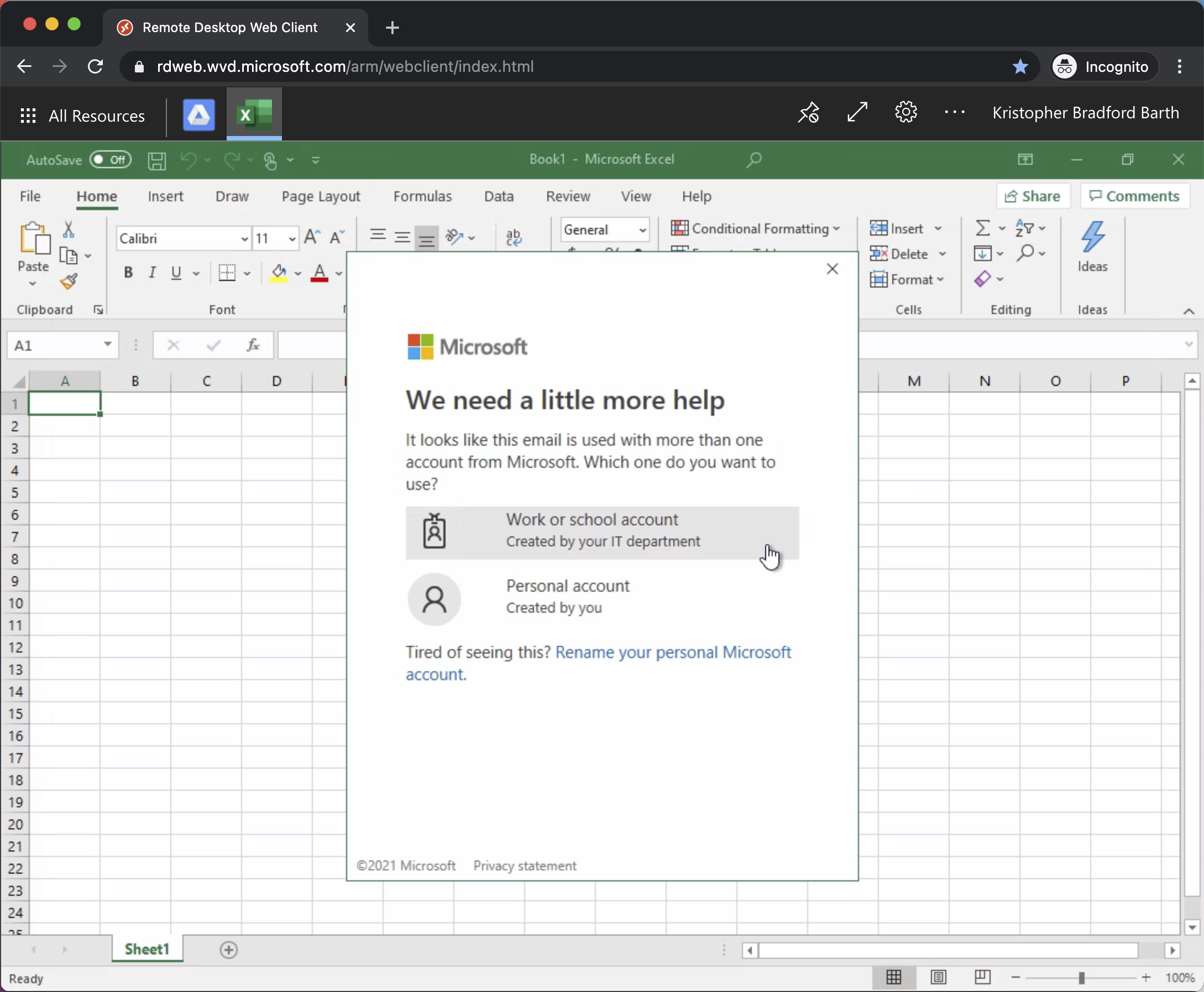Open the font name Calibri dropdown
This screenshot has height=992, width=1204.
pyautogui.click(x=244, y=239)
